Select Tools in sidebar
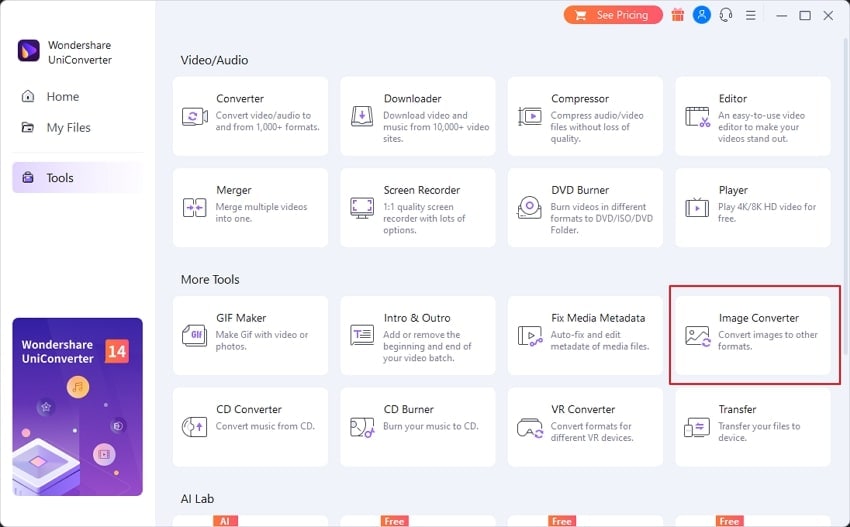 (78, 177)
